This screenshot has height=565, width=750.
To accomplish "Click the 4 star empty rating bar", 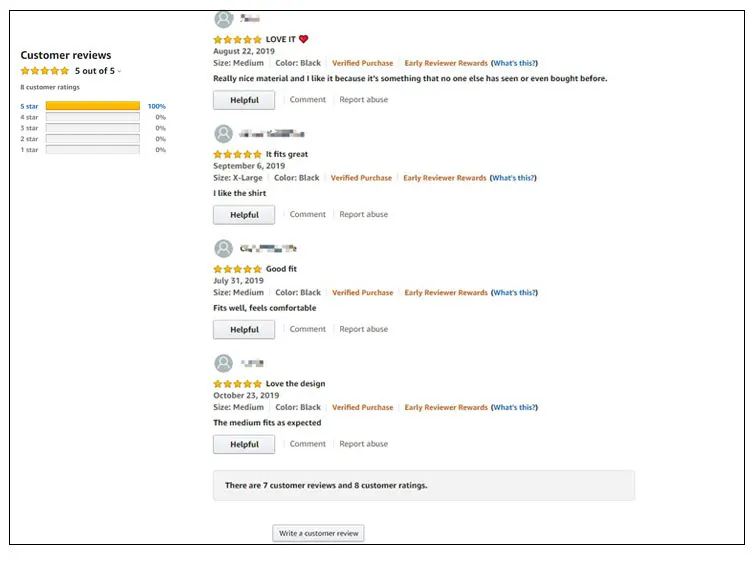I will point(92,117).
